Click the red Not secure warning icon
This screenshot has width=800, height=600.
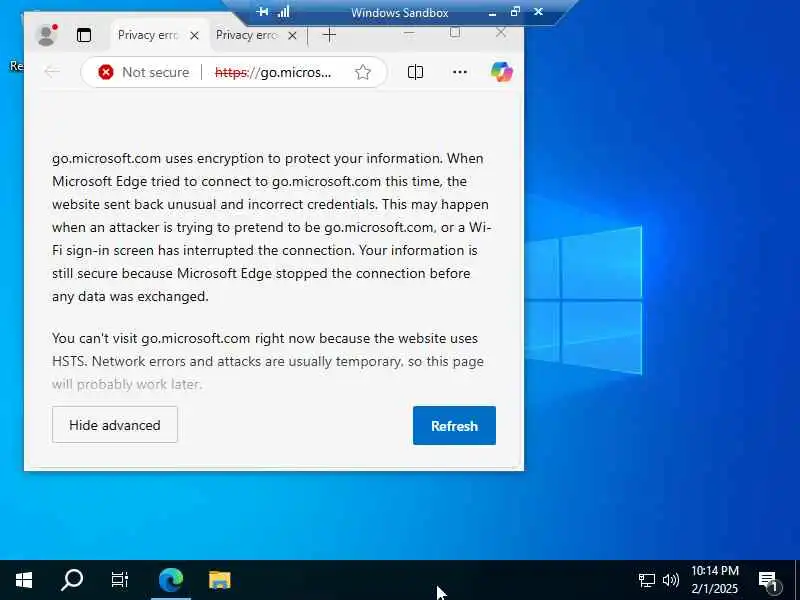(x=106, y=72)
